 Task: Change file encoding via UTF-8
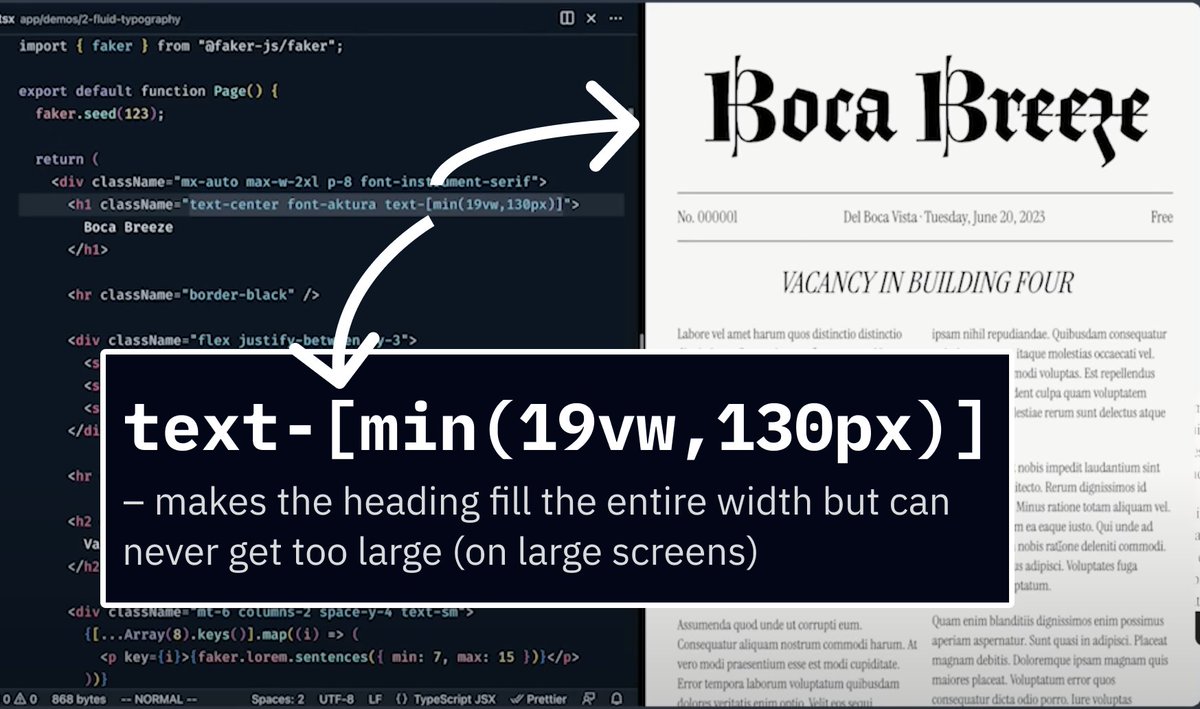[x=336, y=699]
